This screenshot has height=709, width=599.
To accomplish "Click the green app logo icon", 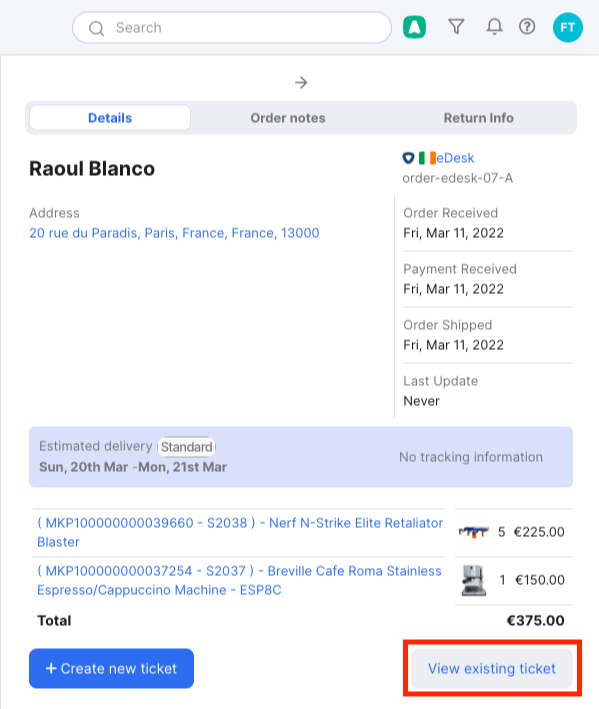I will pyautogui.click(x=414, y=27).
